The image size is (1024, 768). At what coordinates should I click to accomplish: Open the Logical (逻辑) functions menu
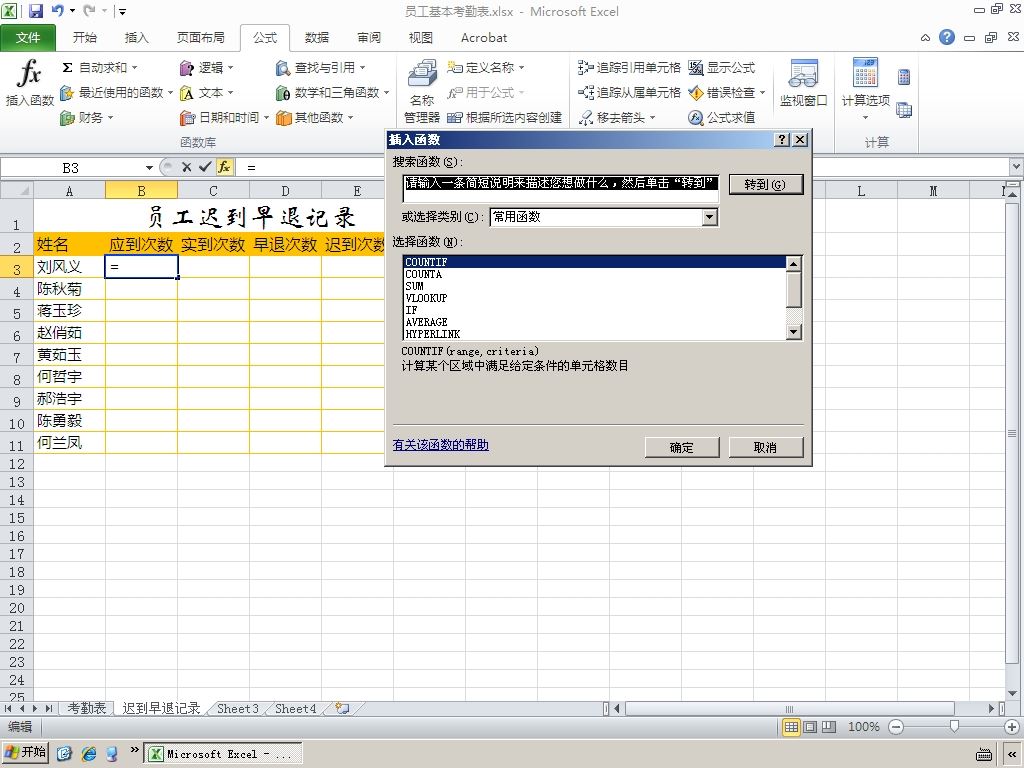206,67
